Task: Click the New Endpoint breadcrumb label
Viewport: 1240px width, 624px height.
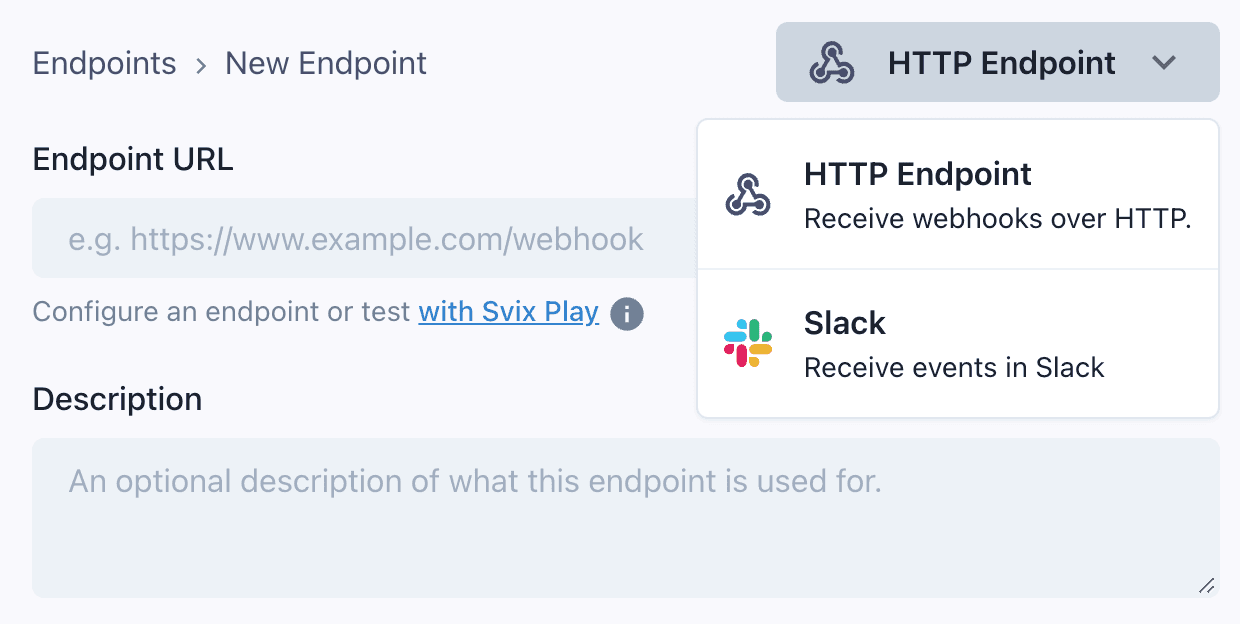Action: 325,63
